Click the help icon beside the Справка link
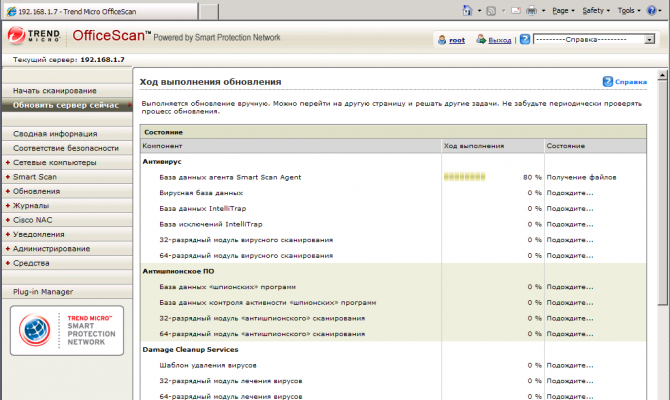 pos(608,82)
